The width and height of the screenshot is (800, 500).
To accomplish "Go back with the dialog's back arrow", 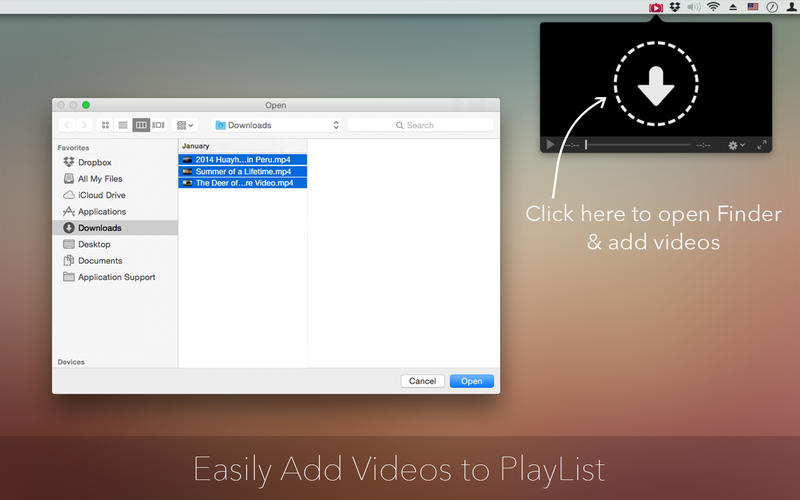I will point(67,125).
